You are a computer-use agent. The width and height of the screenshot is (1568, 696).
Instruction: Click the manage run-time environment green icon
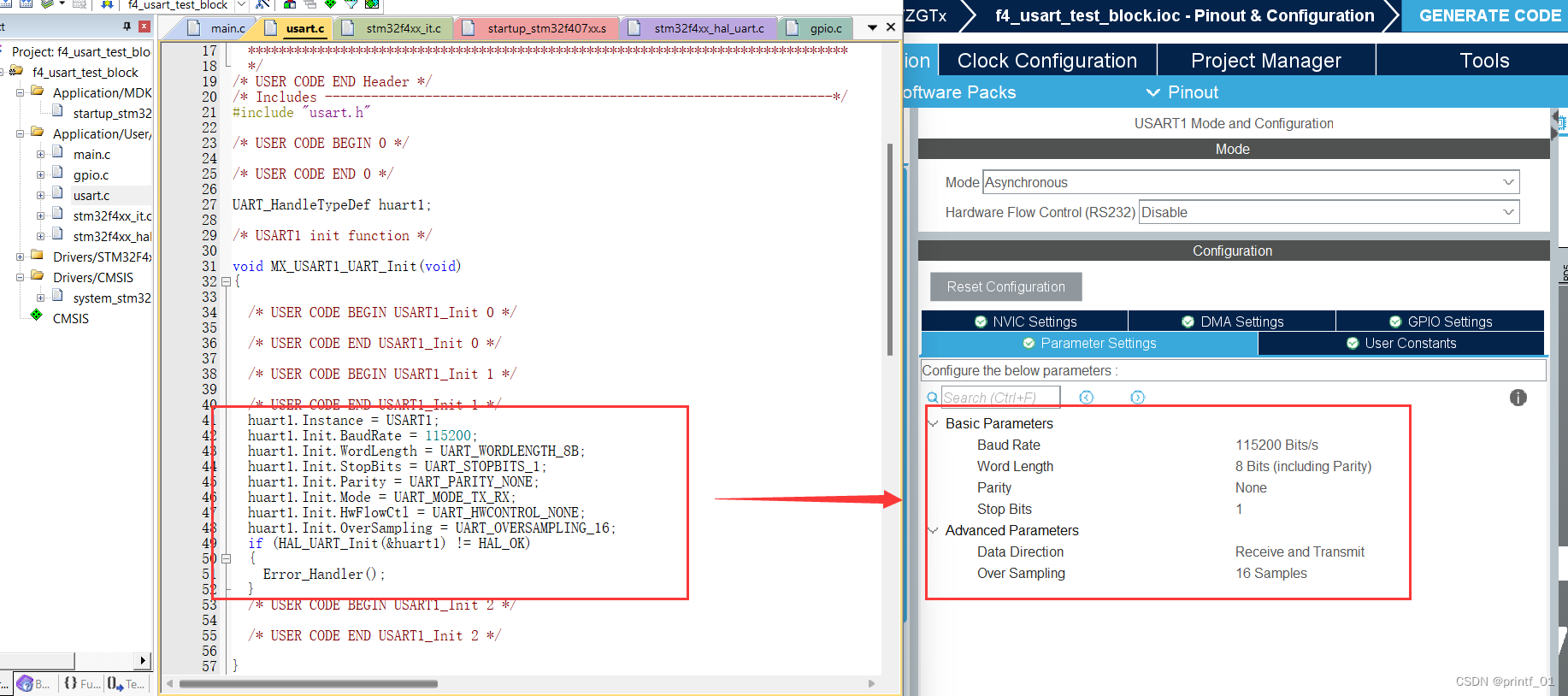coord(331,4)
